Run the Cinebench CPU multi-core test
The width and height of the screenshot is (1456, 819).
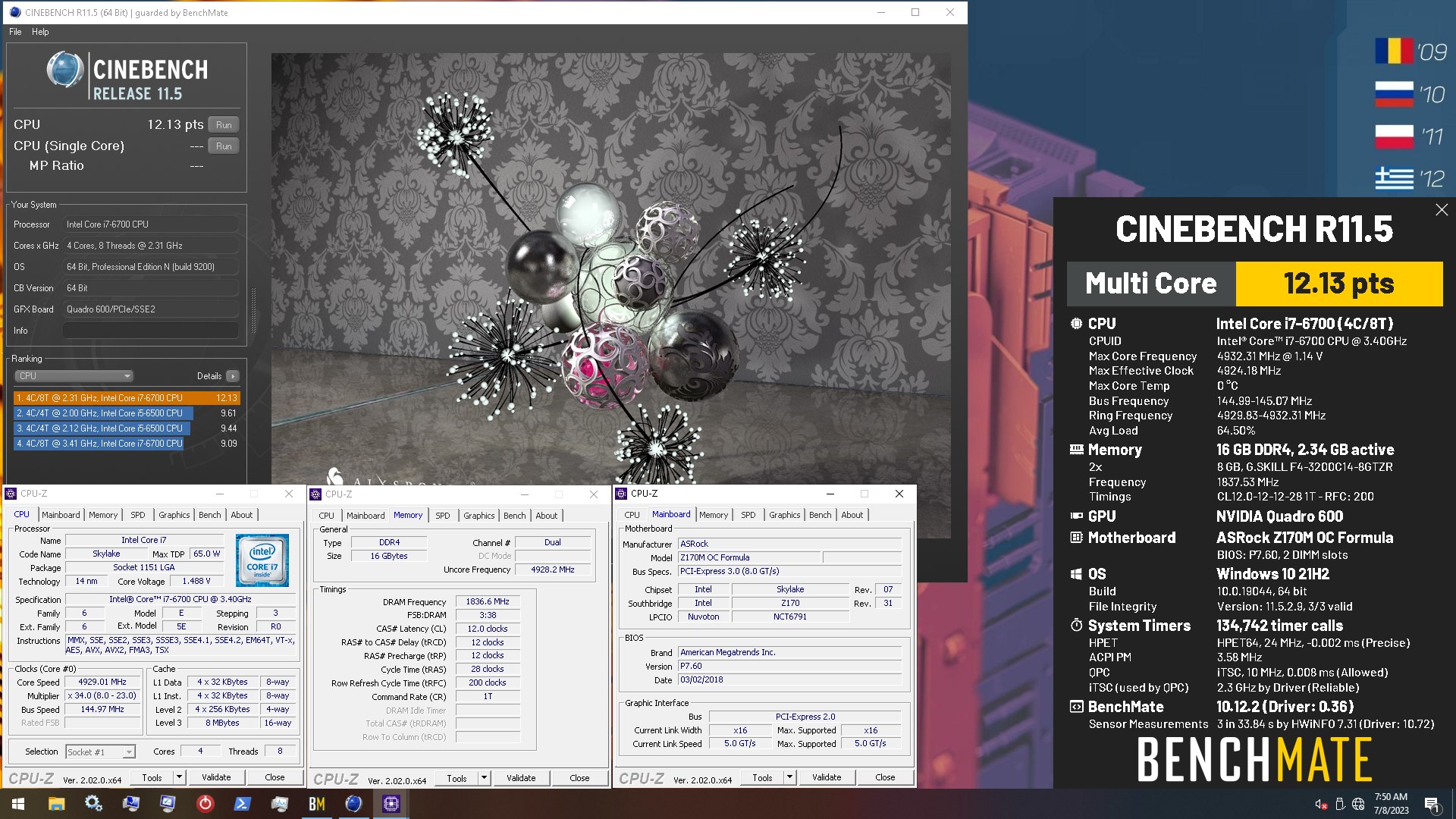tap(224, 125)
